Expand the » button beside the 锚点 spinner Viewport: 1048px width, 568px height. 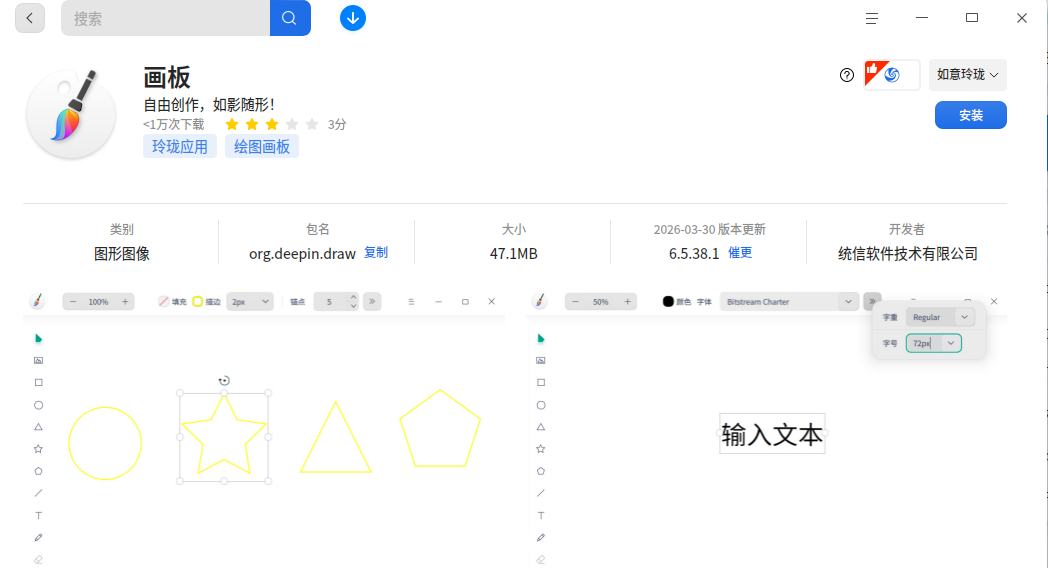(x=372, y=302)
